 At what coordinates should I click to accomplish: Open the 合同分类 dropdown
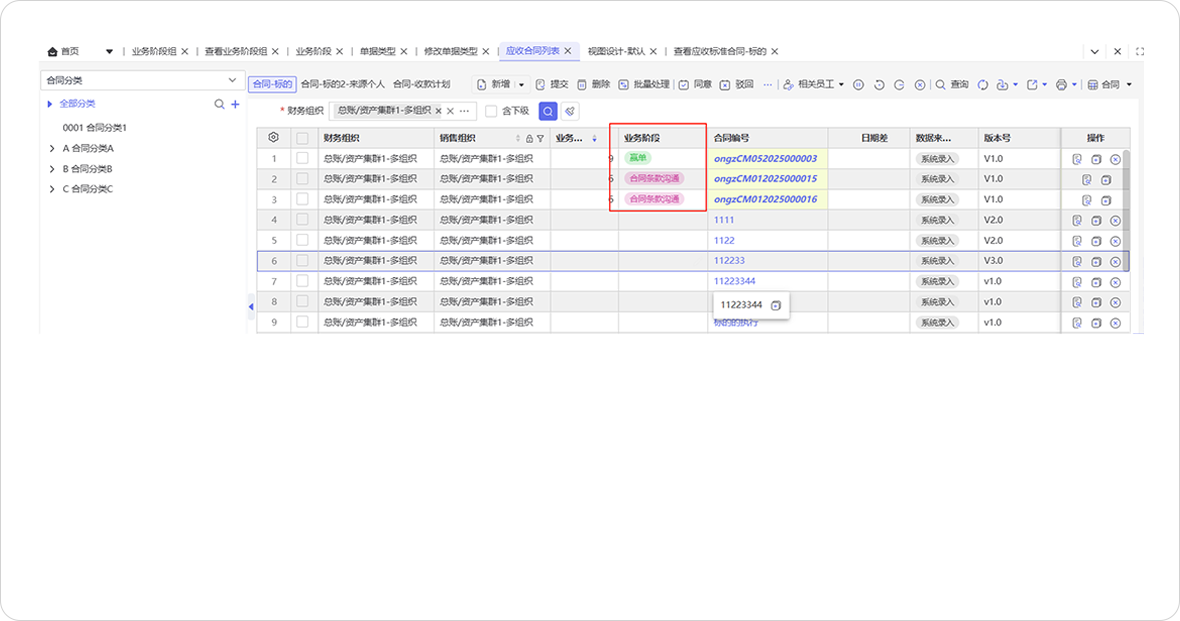pos(142,80)
